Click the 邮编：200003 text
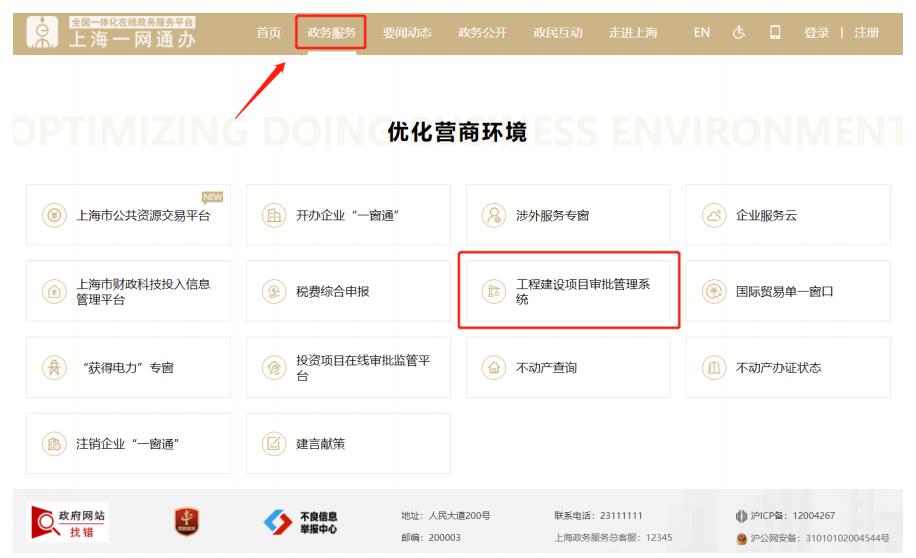Image resolution: width=916 pixels, height=558 pixels. (x=431, y=537)
